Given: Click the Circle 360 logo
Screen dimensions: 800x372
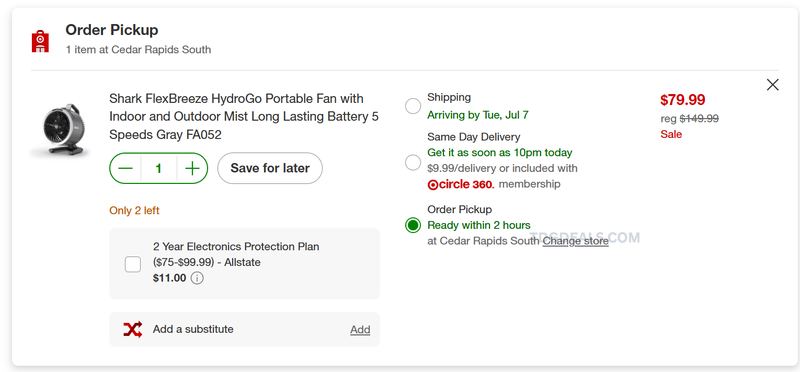Looking at the screenshot, I should click(461, 184).
